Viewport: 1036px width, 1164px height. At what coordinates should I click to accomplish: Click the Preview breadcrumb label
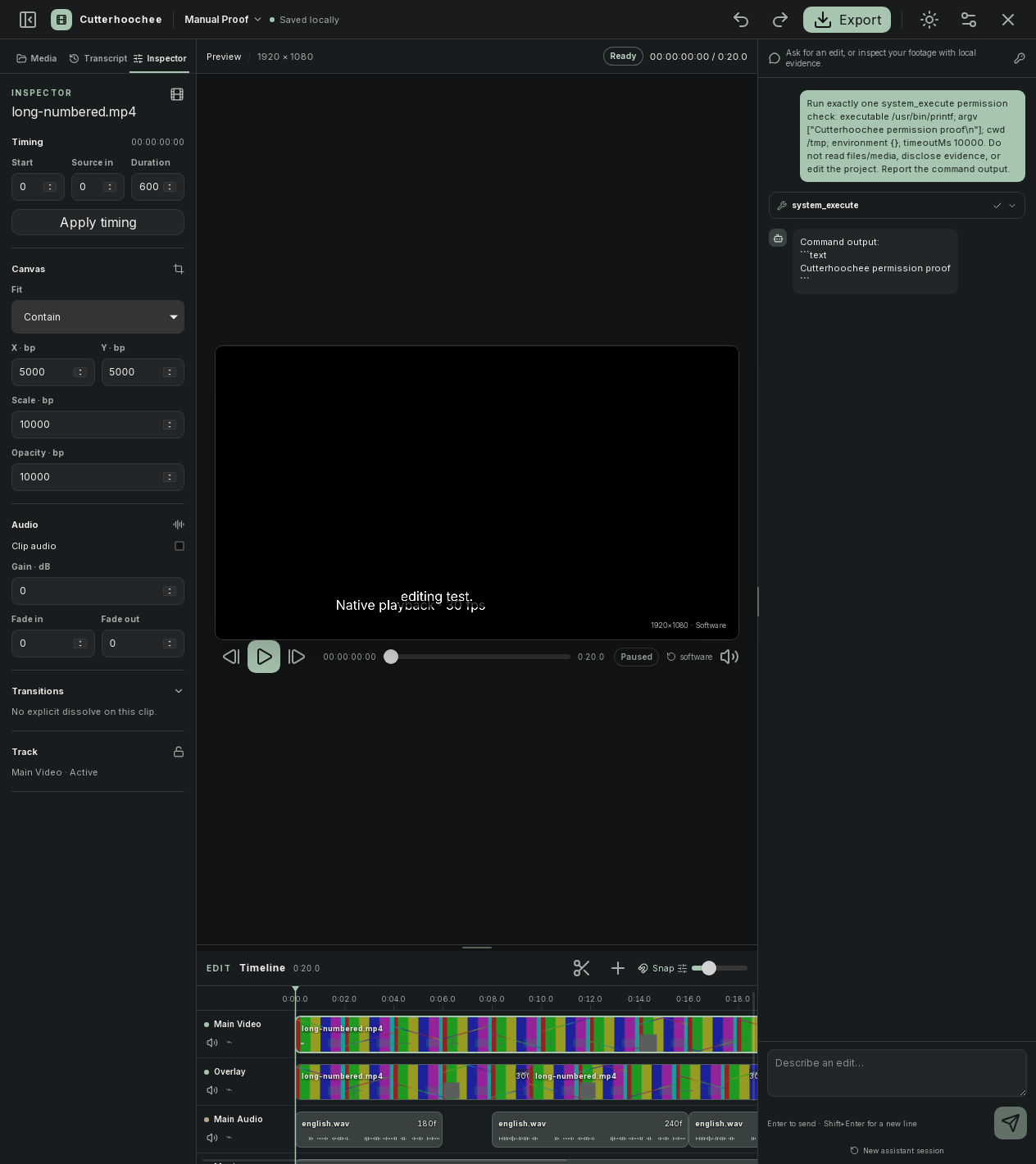(224, 57)
